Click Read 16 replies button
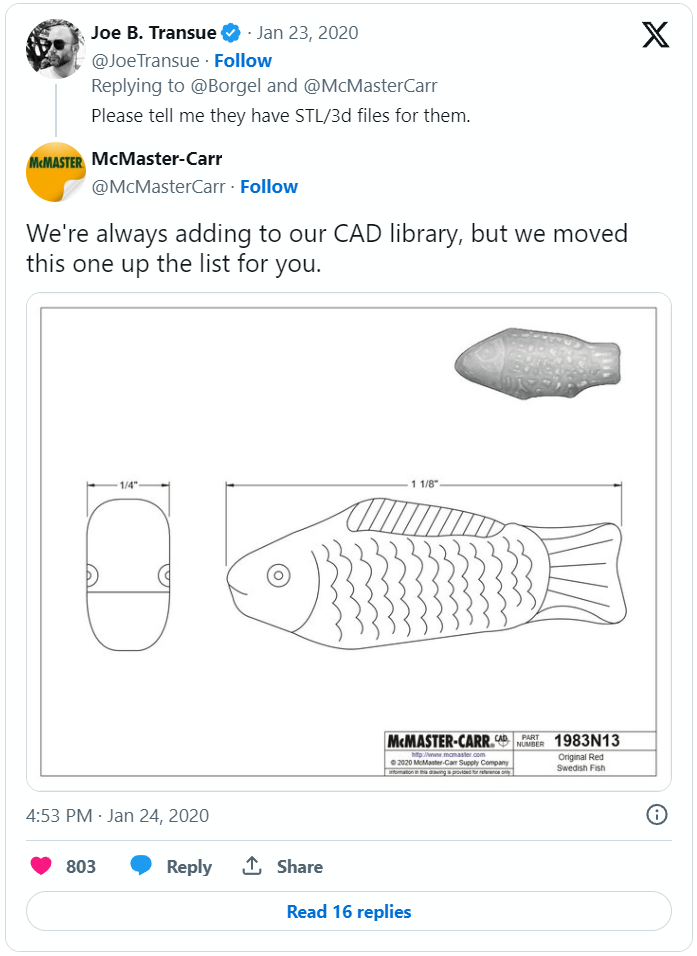Image resolution: width=697 pixels, height=956 pixels. tap(349, 911)
